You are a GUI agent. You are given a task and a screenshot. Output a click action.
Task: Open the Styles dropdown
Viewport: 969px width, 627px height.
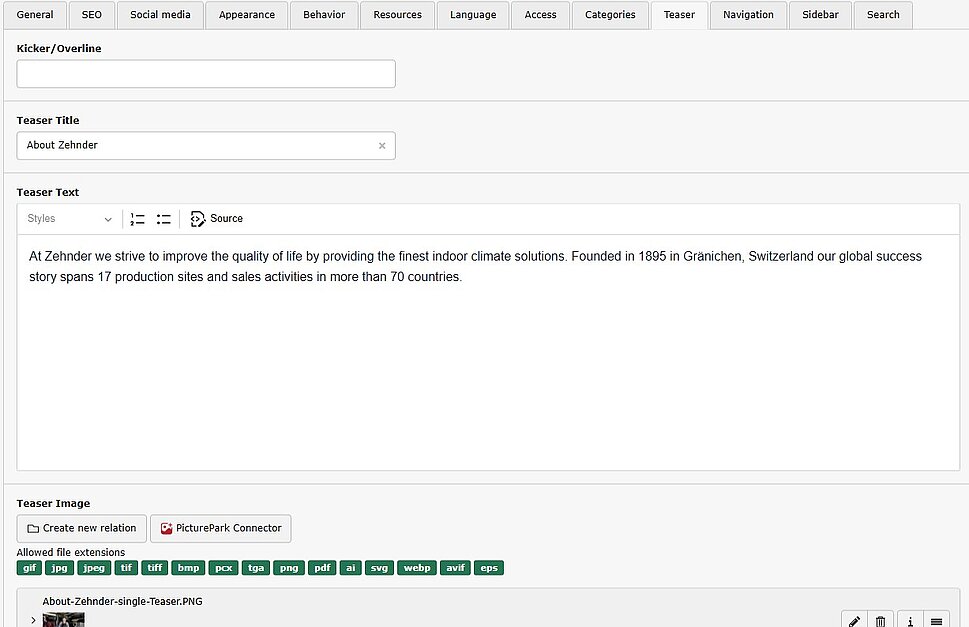point(70,219)
